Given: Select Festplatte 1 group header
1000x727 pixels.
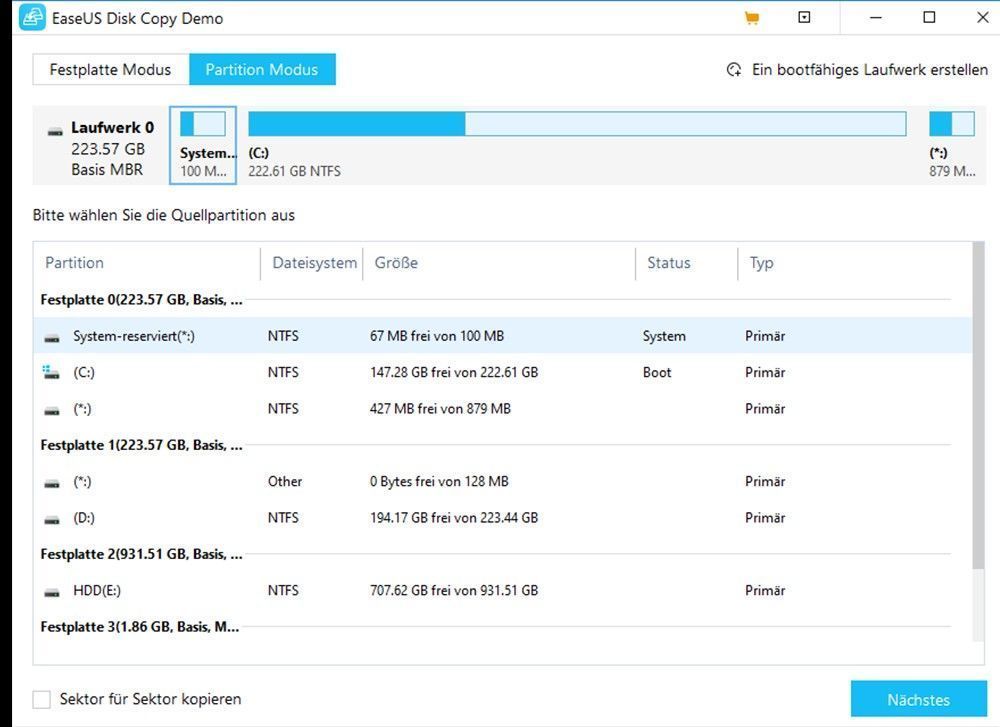Looking at the screenshot, I should click(x=142, y=445).
